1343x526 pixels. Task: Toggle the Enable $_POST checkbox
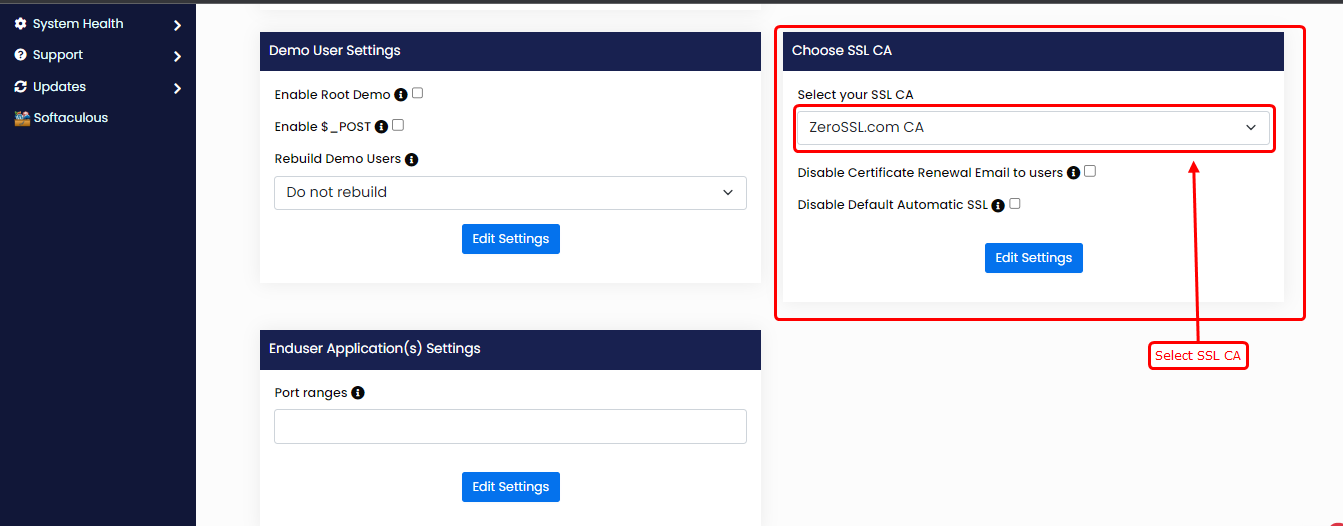click(398, 125)
